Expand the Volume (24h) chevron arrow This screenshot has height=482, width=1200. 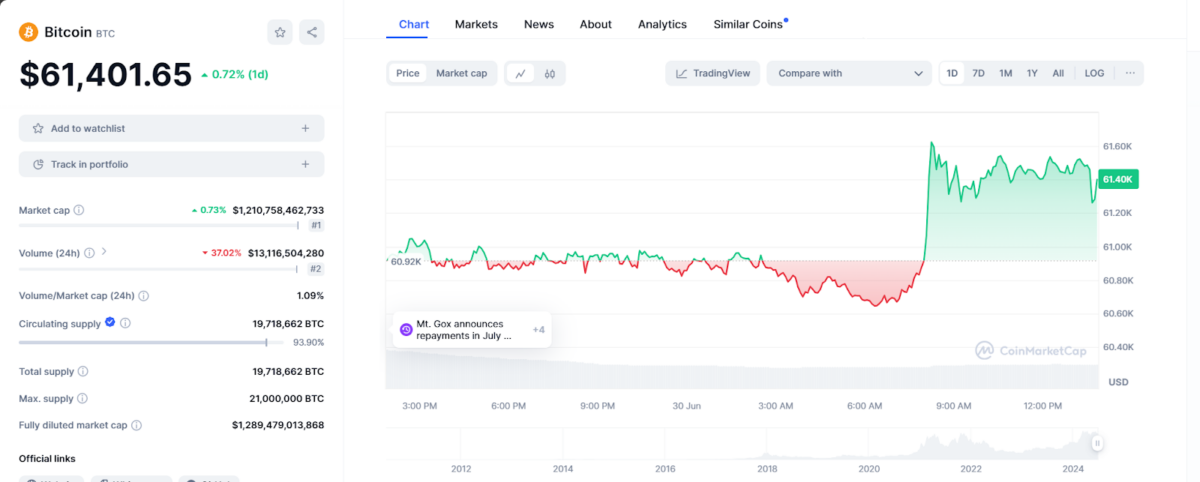104,252
